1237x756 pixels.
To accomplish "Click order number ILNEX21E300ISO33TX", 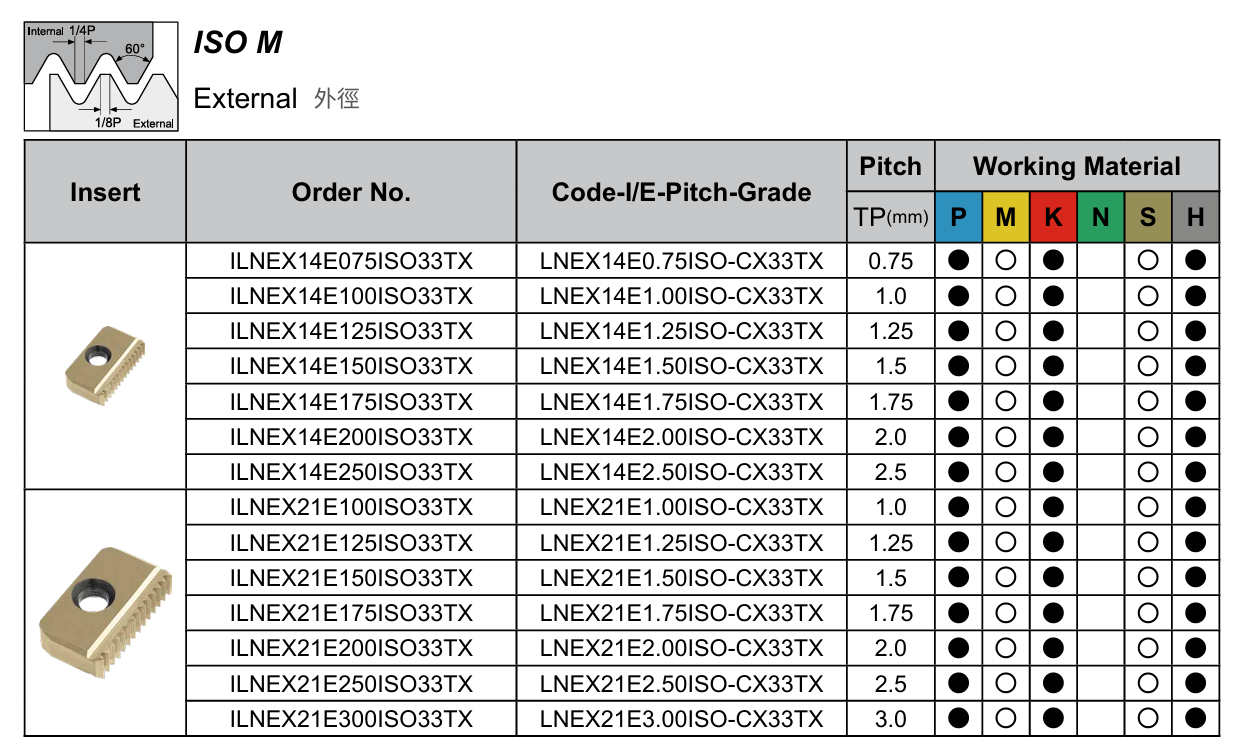I will pos(351,719).
